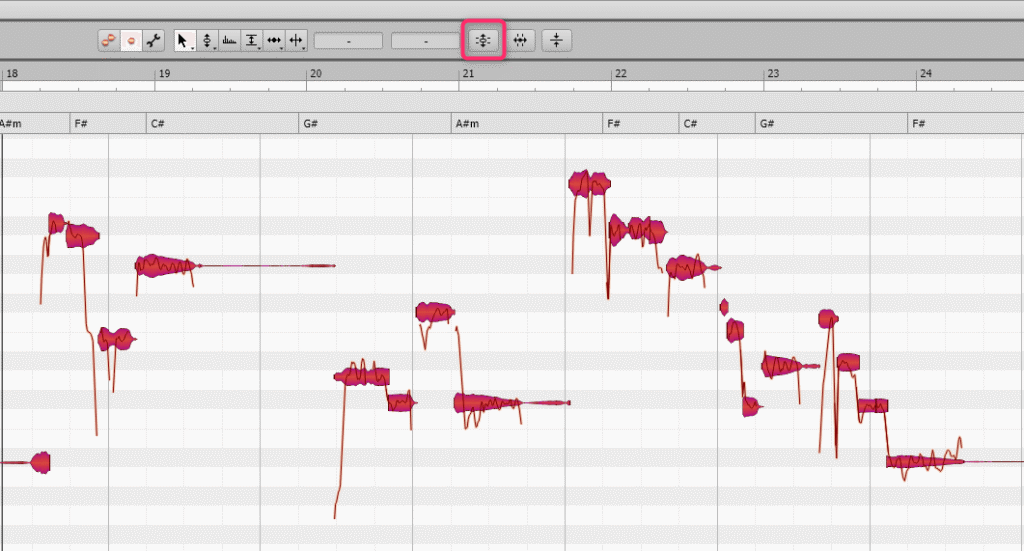
Task: Select the long sustained note blob at bar 19
Action: tap(167, 266)
